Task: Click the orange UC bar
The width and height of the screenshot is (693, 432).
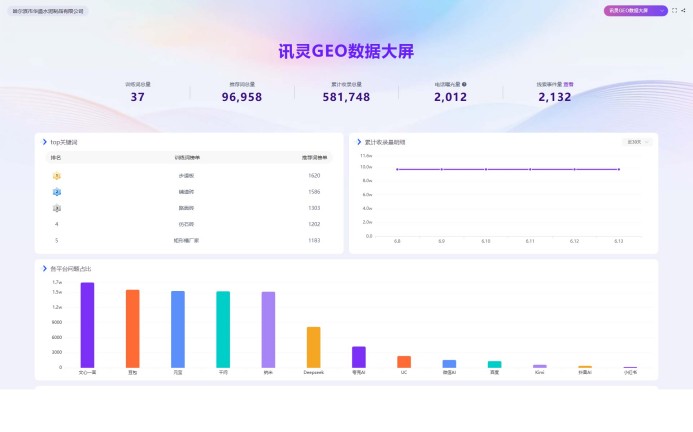Action: click(x=404, y=362)
